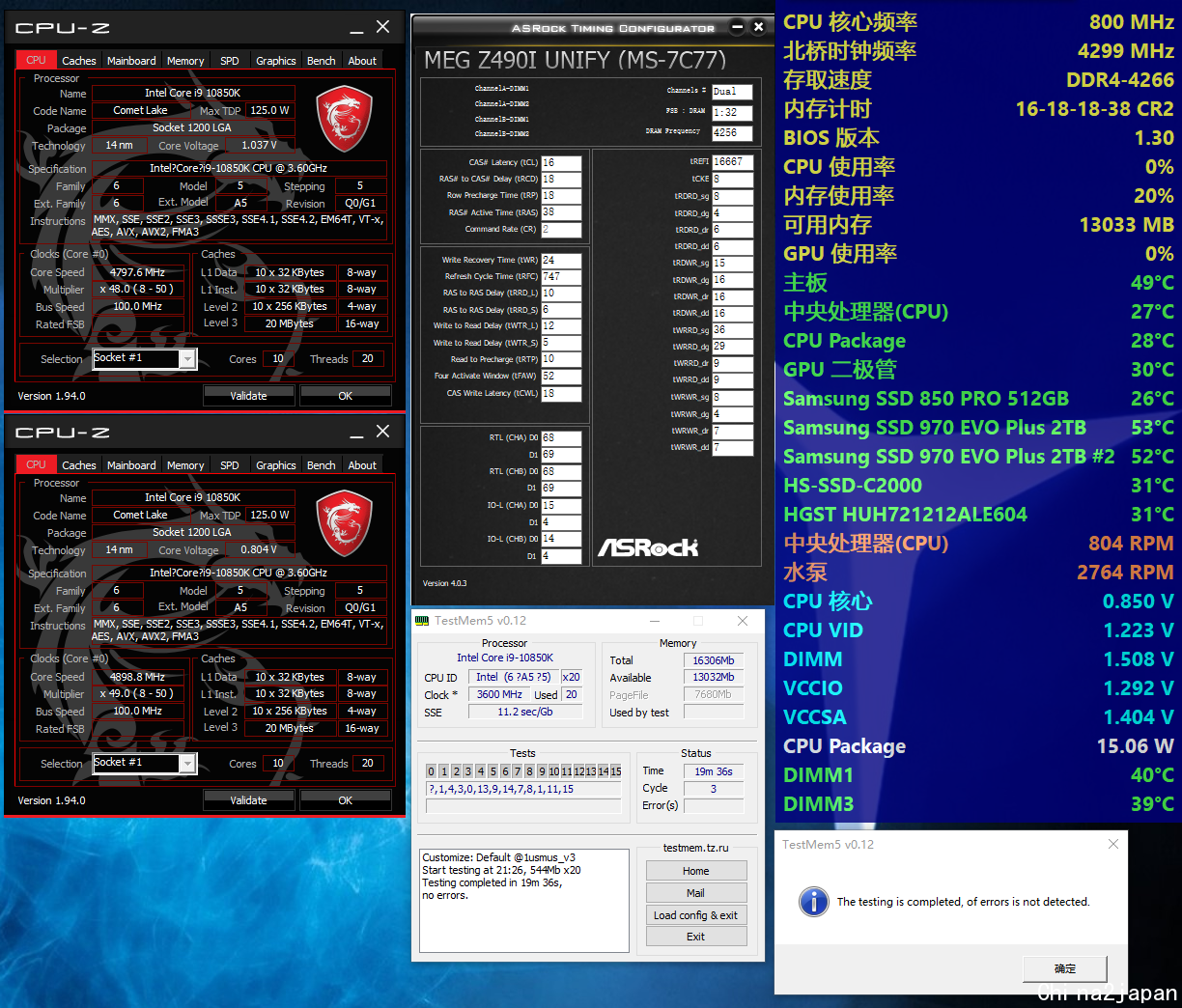Click the RAS# Active Time (tRAS) field
The image size is (1182, 1008).
tap(561, 212)
